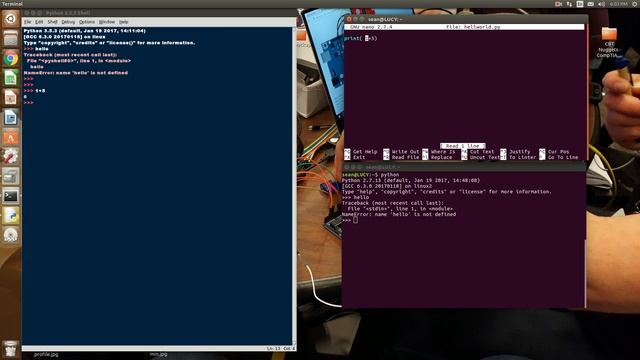Select the min.jpg desktop file label
This screenshot has width=640, height=360.
tap(158, 354)
